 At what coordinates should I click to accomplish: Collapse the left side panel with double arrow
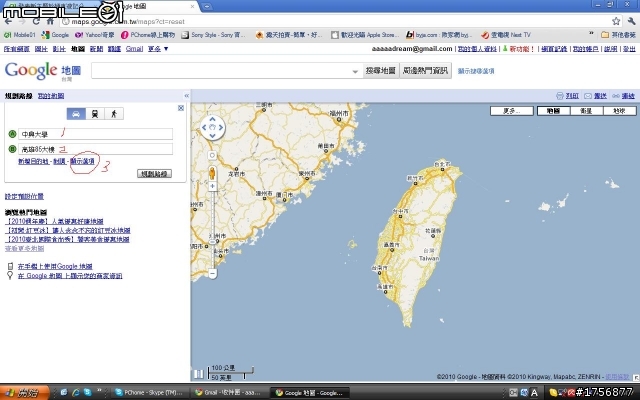click(187, 96)
